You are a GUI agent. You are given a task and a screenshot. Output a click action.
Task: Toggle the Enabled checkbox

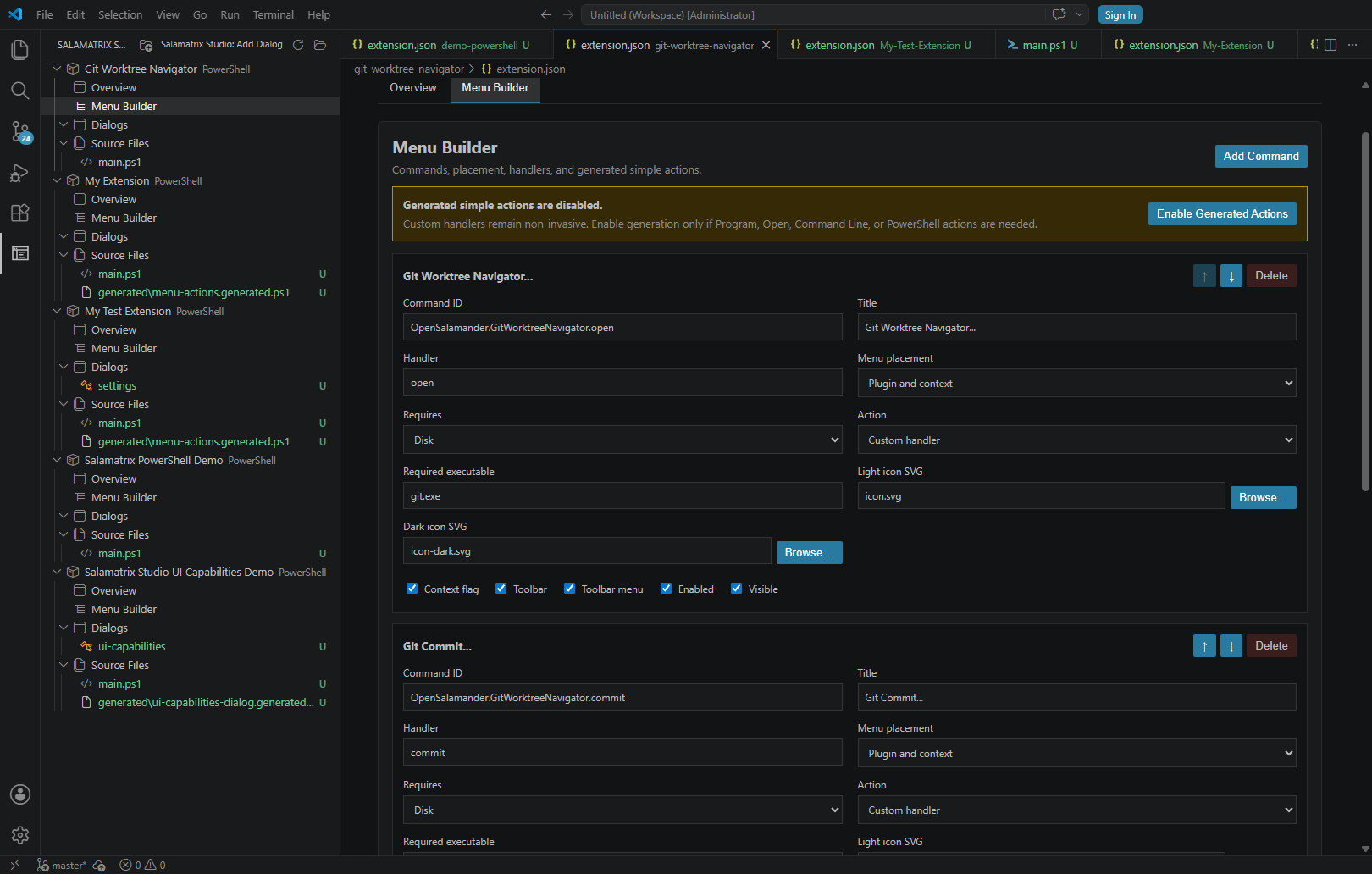point(667,589)
